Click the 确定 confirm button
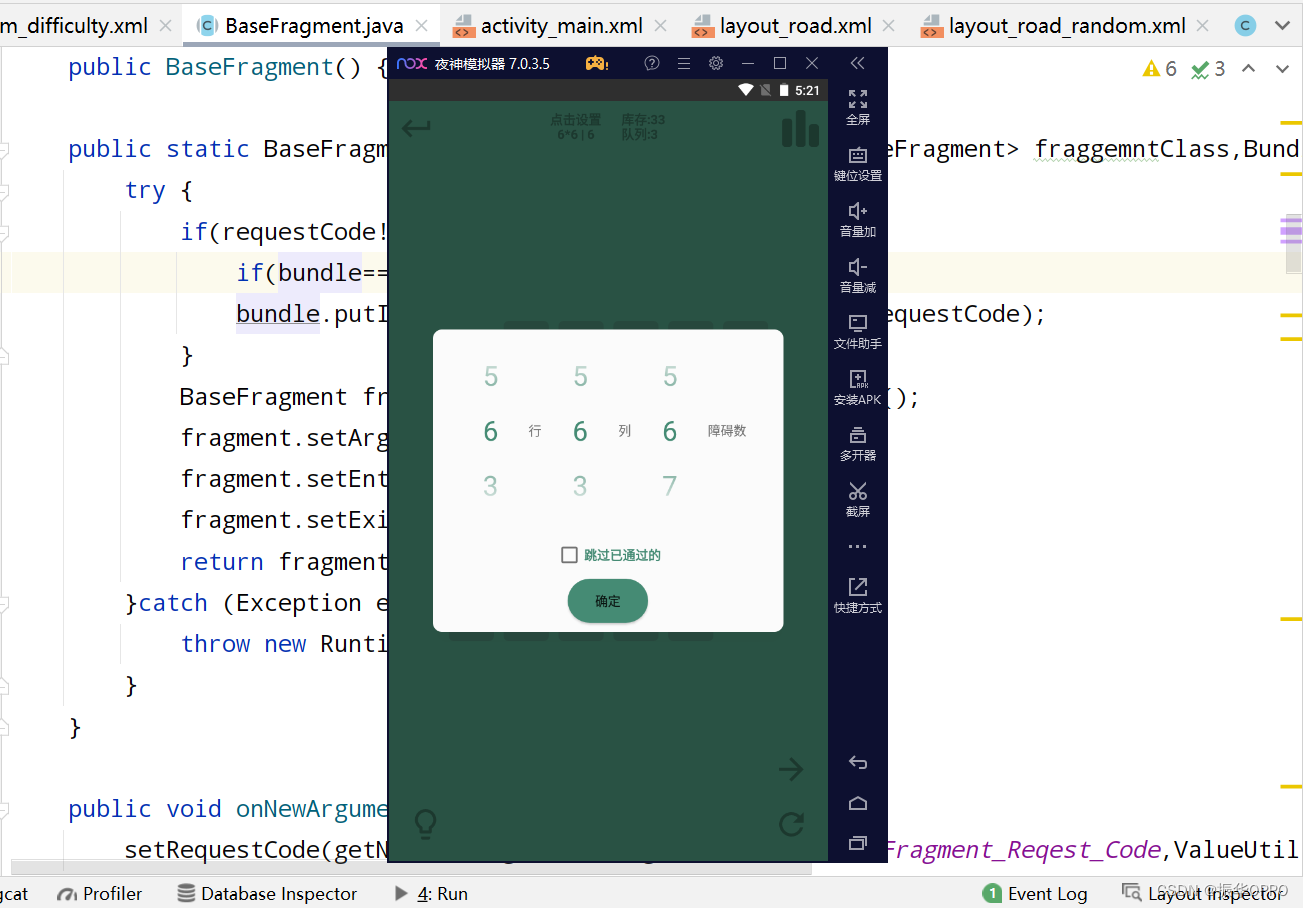Screen dimensions: 1303x908 click(x=608, y=601)
